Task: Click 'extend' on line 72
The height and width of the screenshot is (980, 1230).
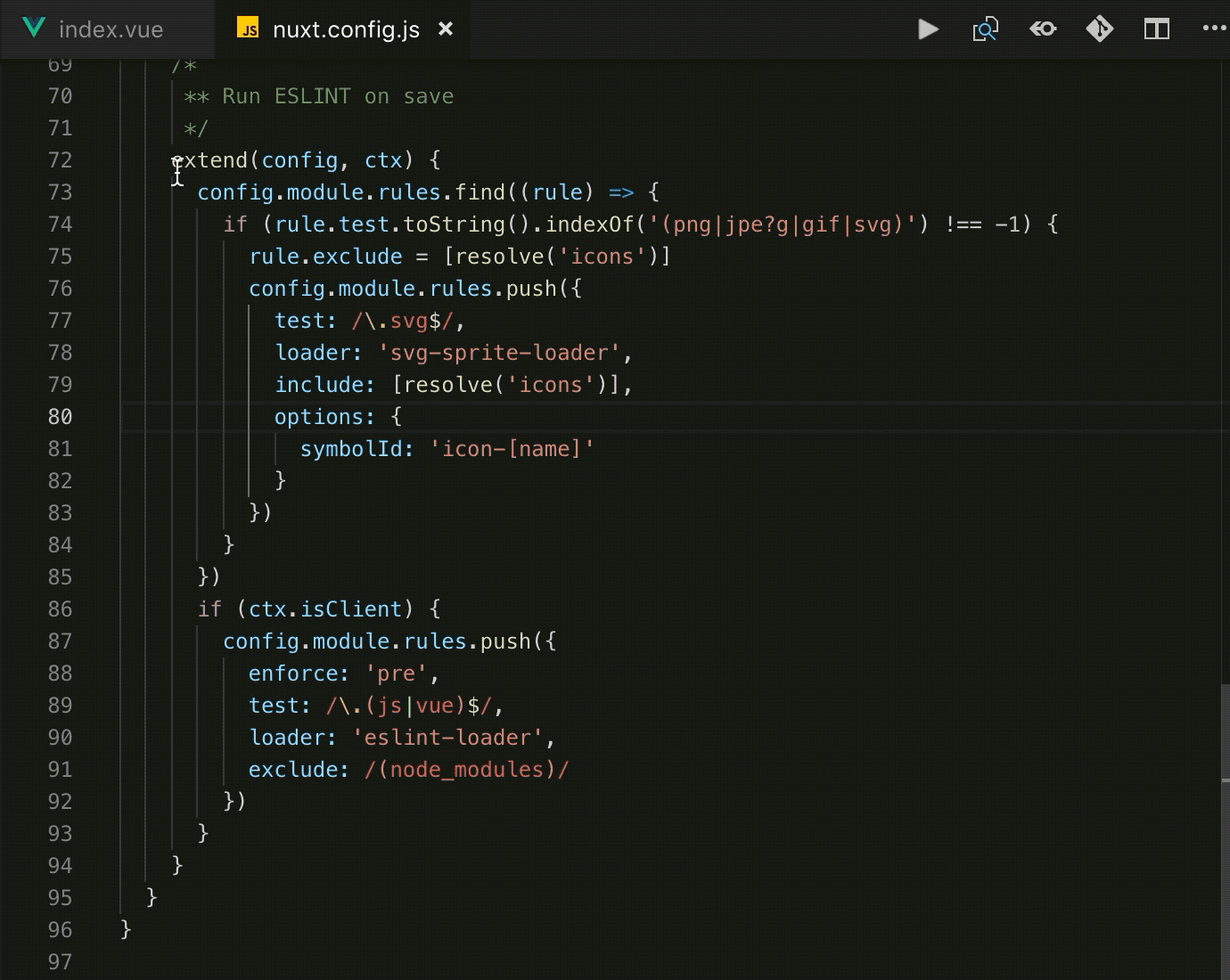Action: coord(209,160)
